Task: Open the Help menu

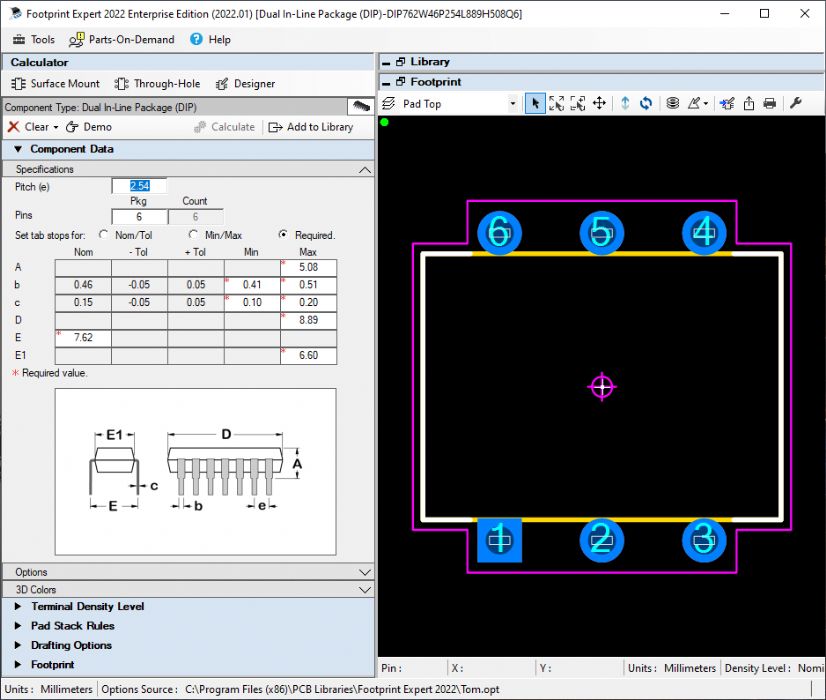Action: coord(211,40)
